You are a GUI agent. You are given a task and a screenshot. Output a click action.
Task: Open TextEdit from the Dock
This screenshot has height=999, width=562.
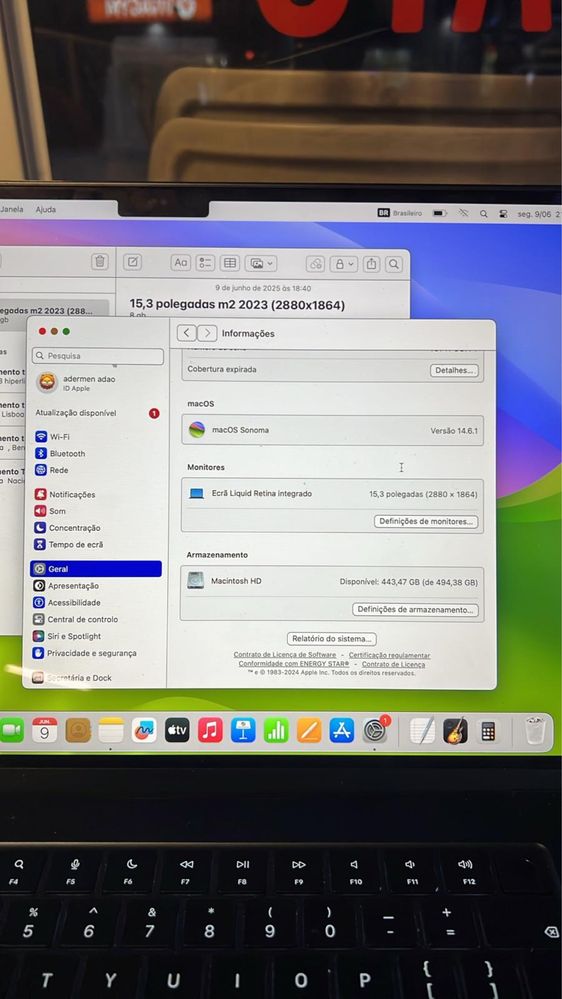[x=422, y=730]
